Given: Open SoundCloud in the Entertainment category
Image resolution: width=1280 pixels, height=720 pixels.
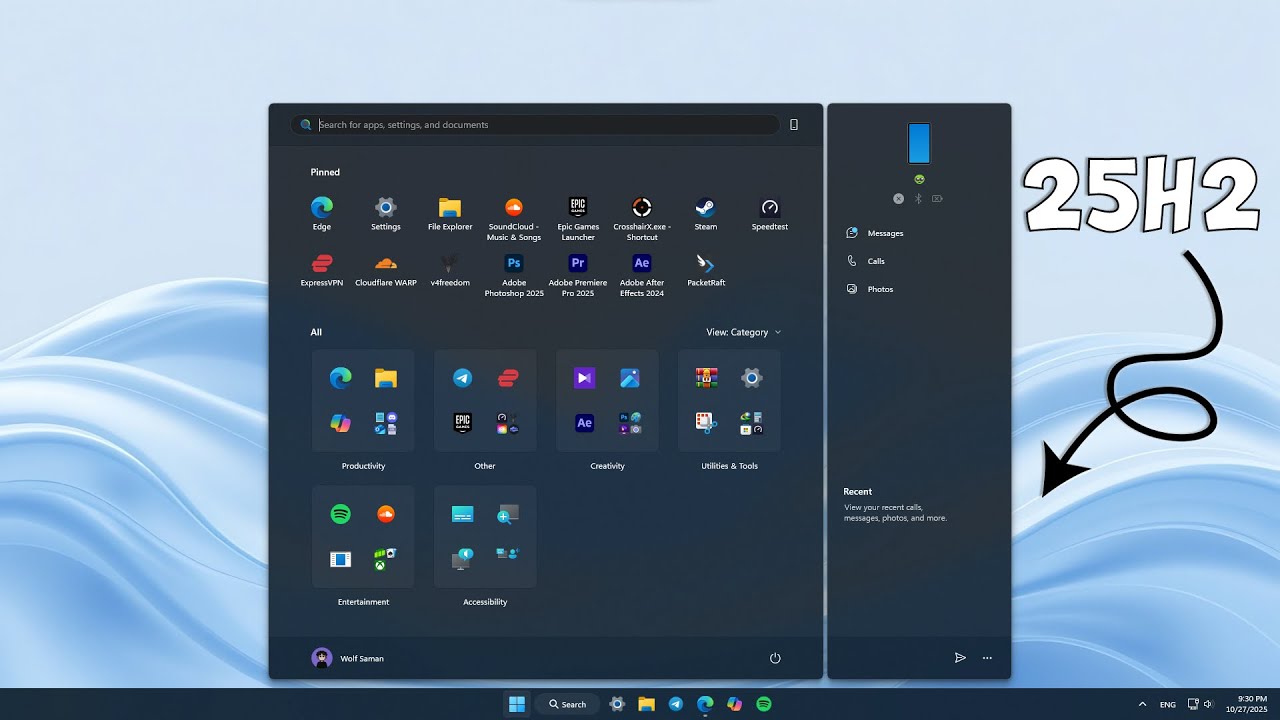Looking at the screenshot, I should click(x=386, y=514).
